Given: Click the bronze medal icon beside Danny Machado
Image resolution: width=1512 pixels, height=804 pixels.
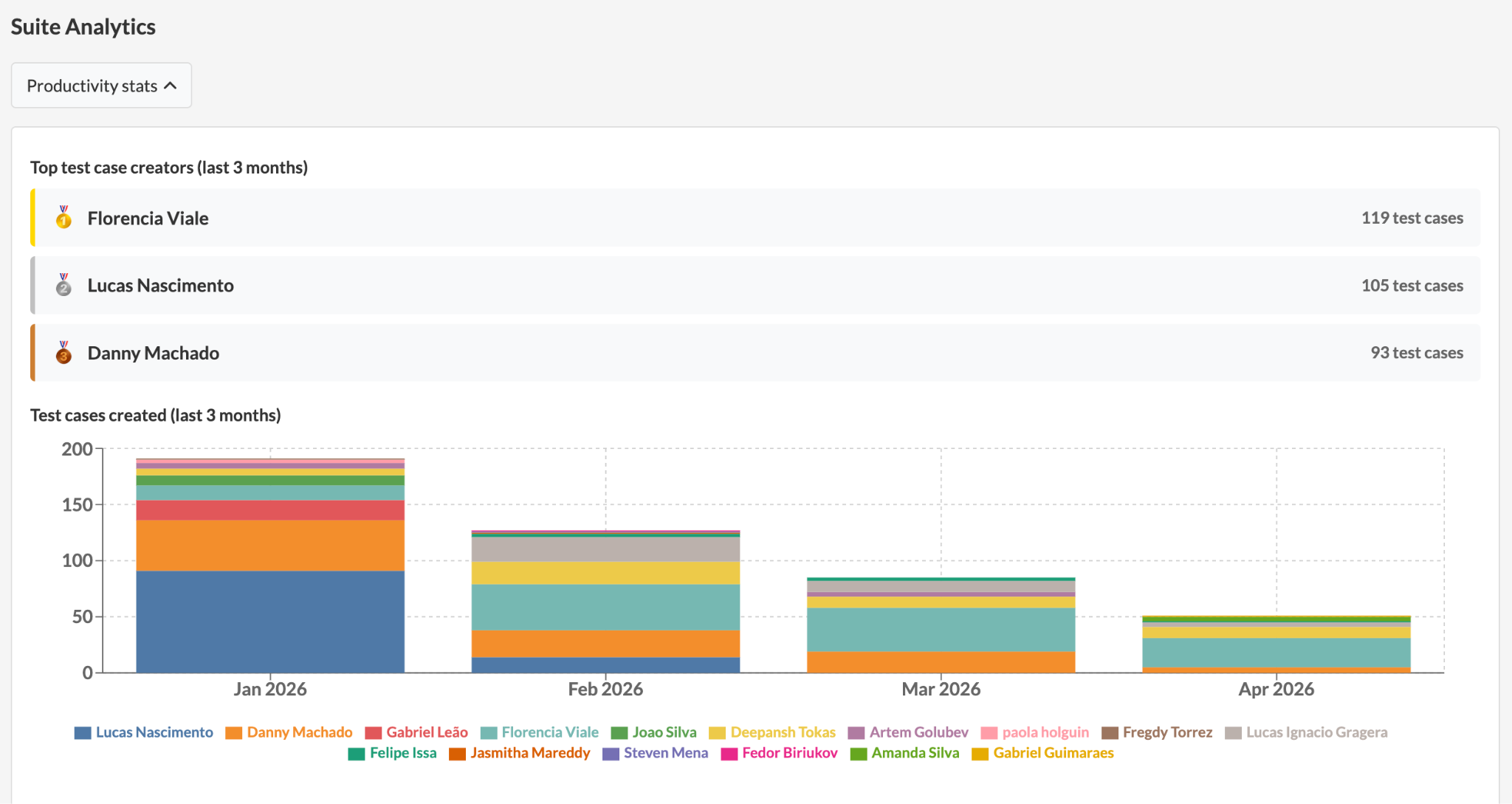Looking at the screenshot, I should point(63,353).
